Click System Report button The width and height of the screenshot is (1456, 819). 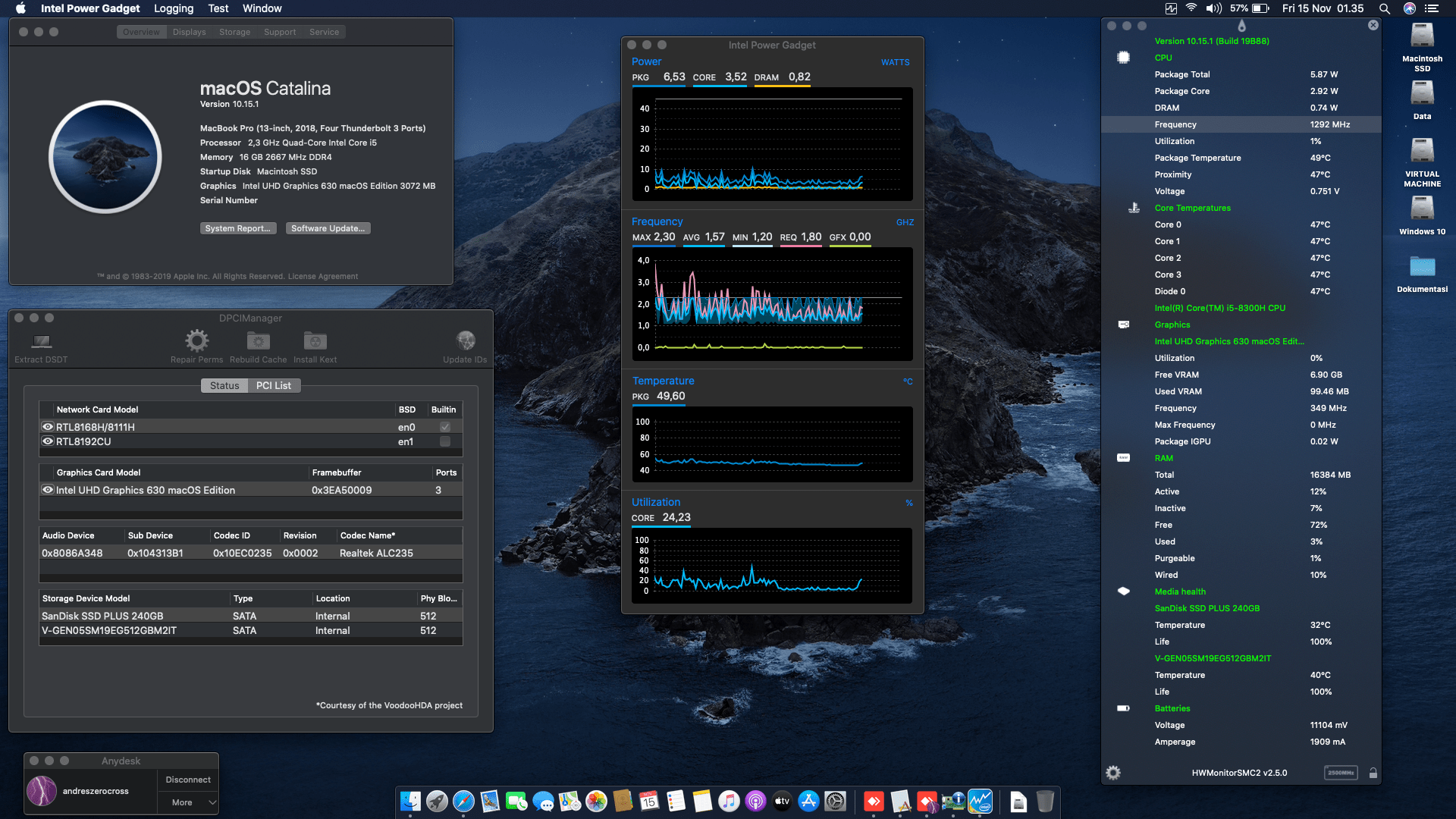pyautogui.click(x=237, y=228)
